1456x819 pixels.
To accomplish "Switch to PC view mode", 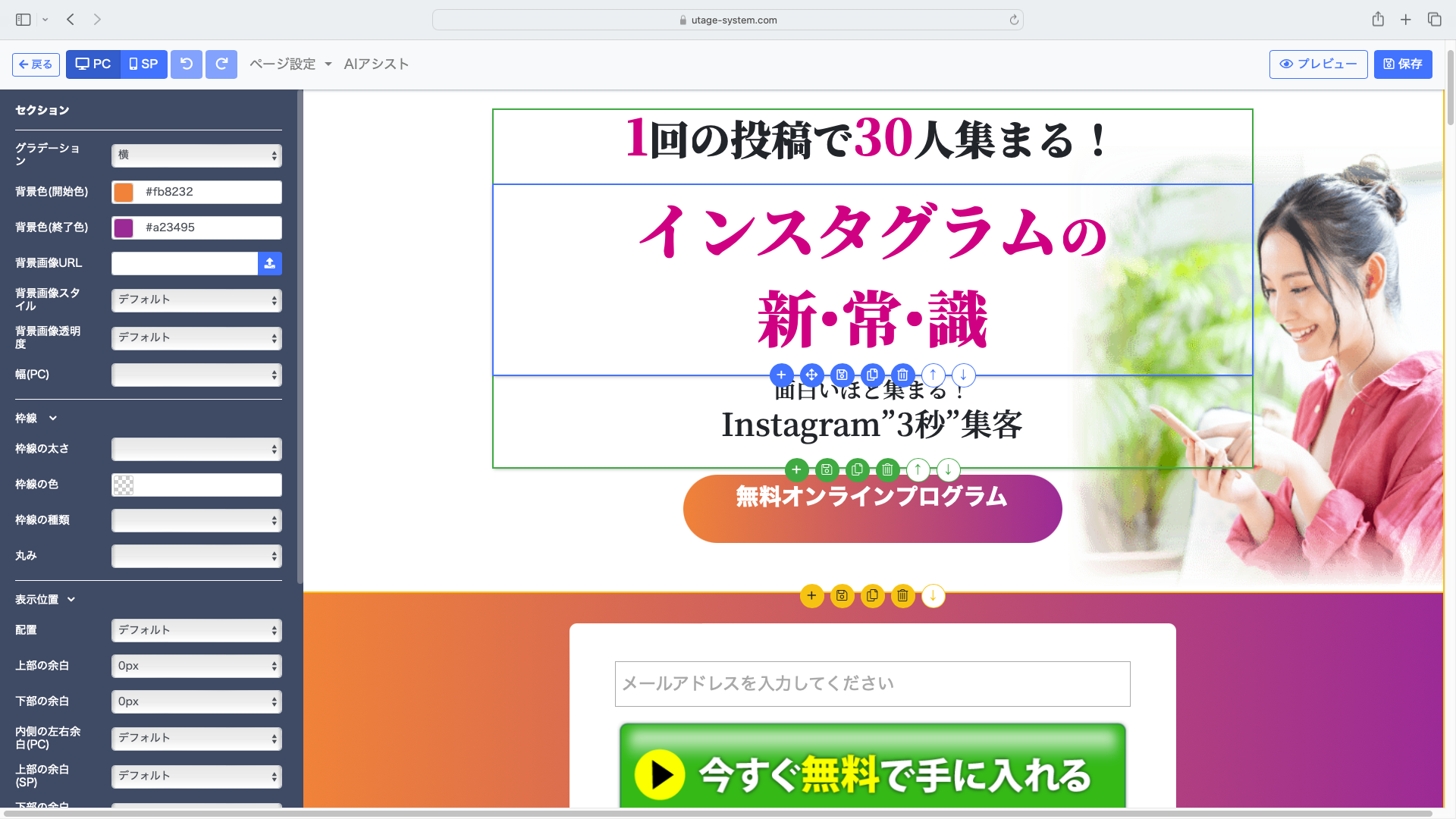I will point(93,64).
